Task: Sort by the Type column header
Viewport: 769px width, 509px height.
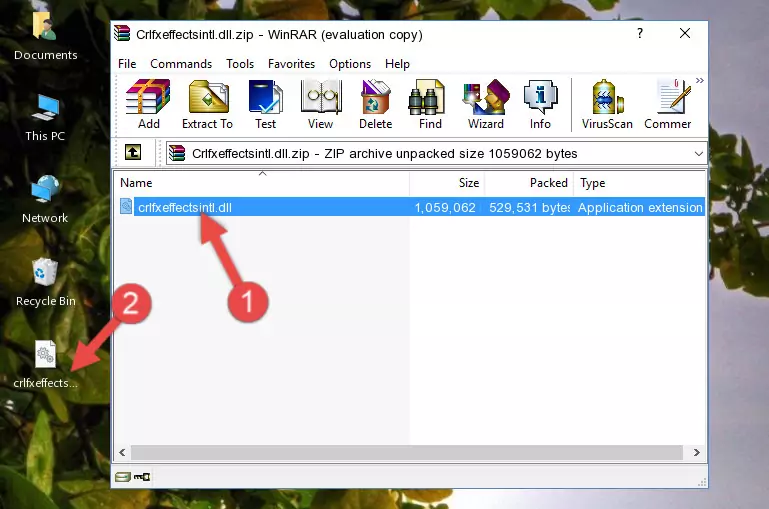Action: tap(639, 183)
